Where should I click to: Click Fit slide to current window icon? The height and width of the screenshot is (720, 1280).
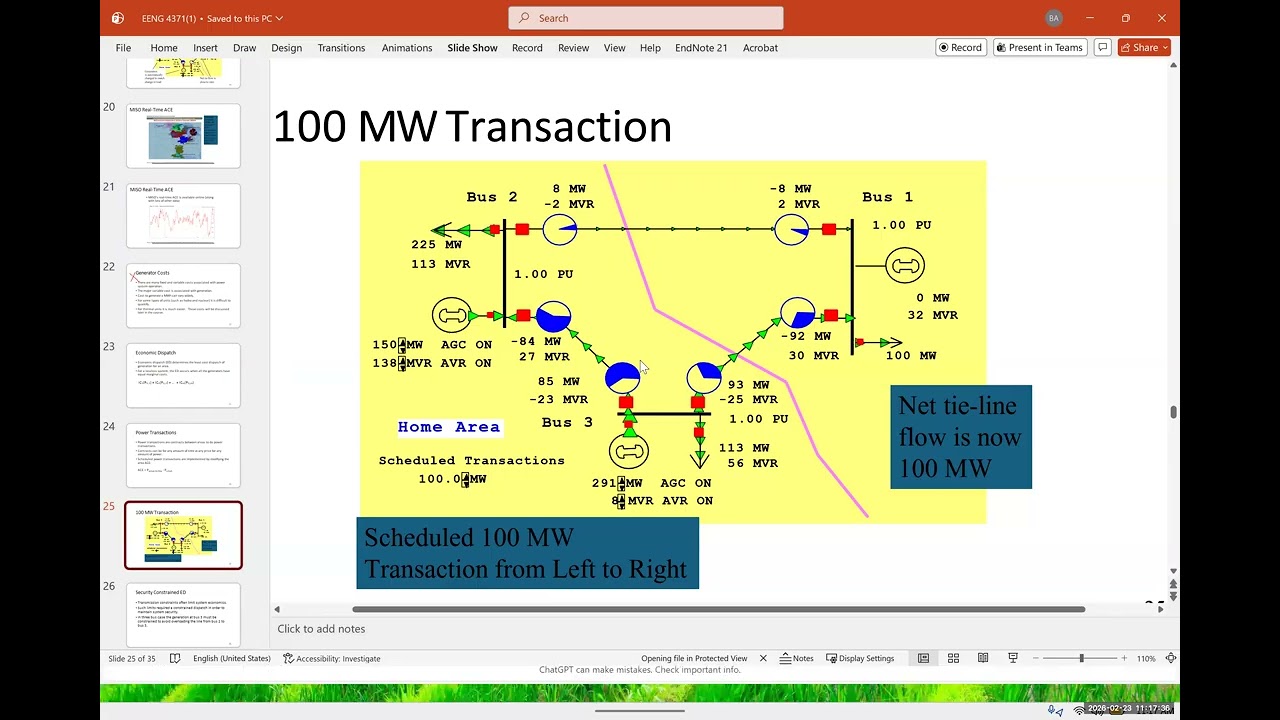pyautogui.click(x=1170, y=658)
